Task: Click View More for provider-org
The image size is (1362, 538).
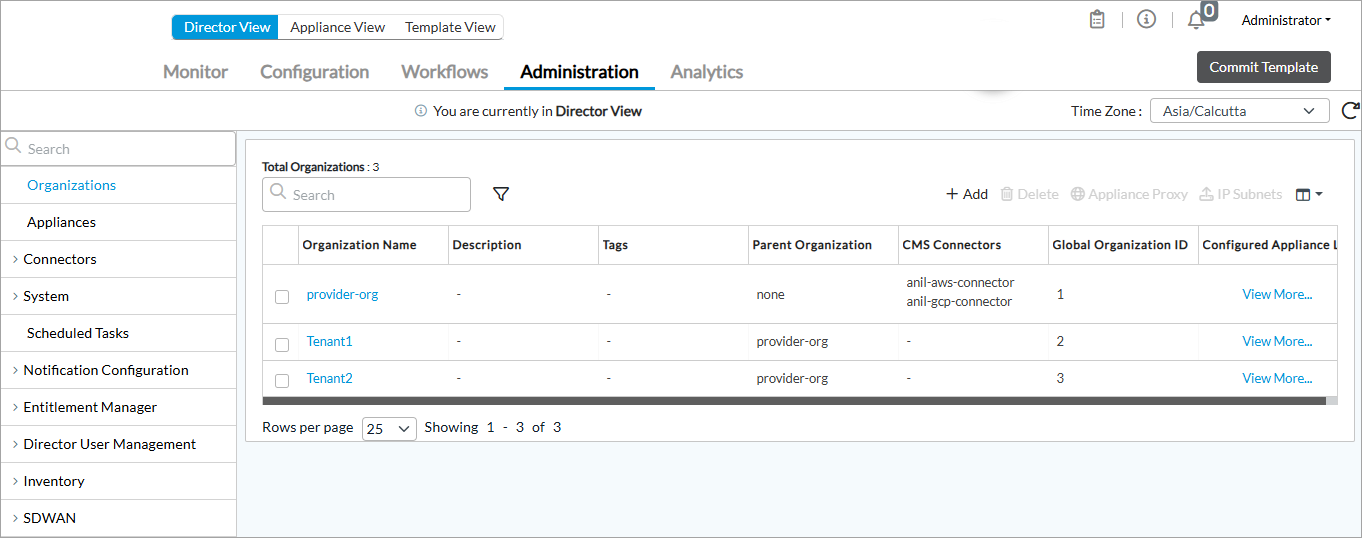Action: point(1277,294)
